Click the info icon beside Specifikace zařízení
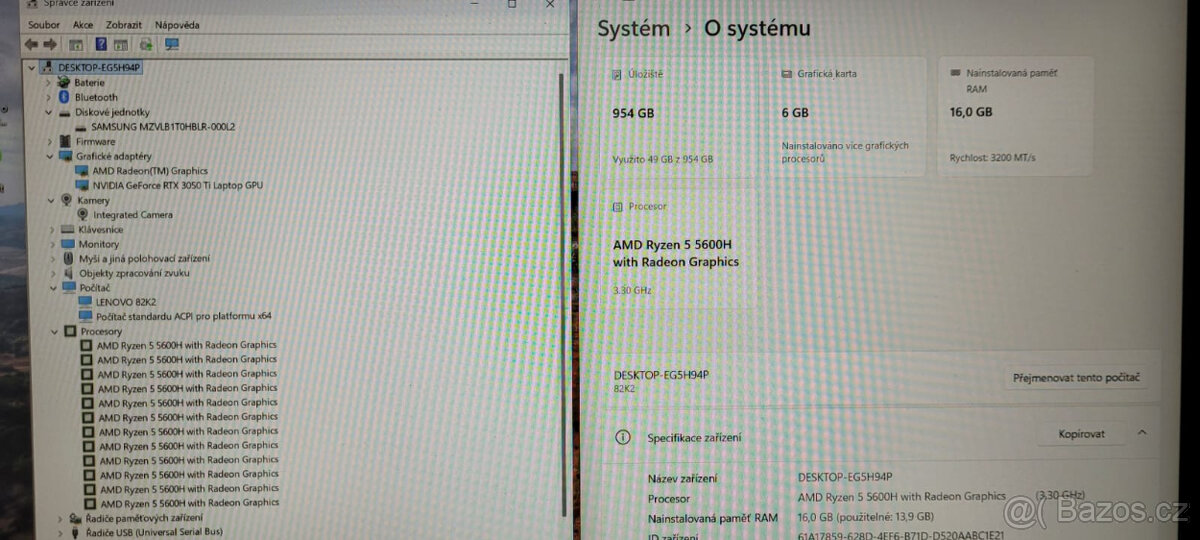The width and height of the screenshot is (1200, 540). [x=623, y=437]
